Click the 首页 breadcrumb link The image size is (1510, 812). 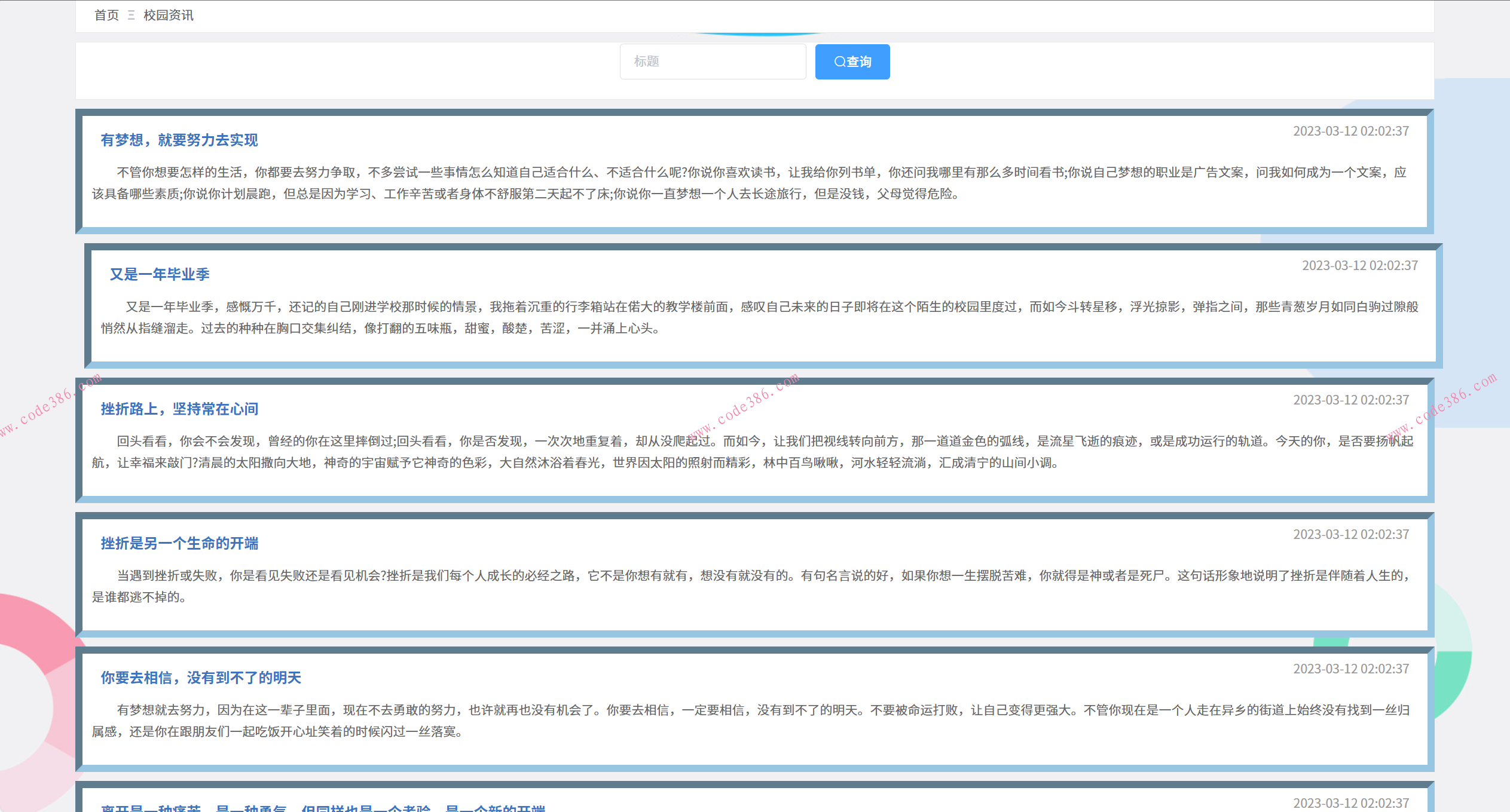[x=106, y=16]
